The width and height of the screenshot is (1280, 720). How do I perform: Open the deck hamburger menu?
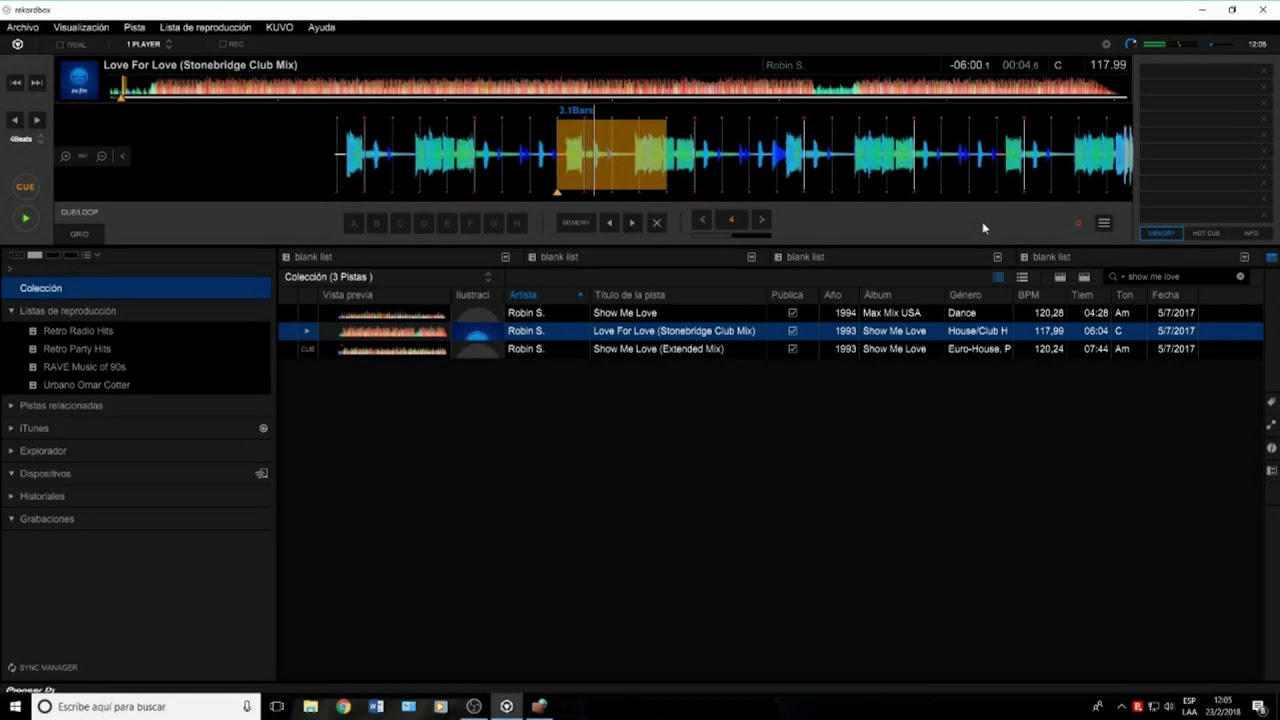1104,223
